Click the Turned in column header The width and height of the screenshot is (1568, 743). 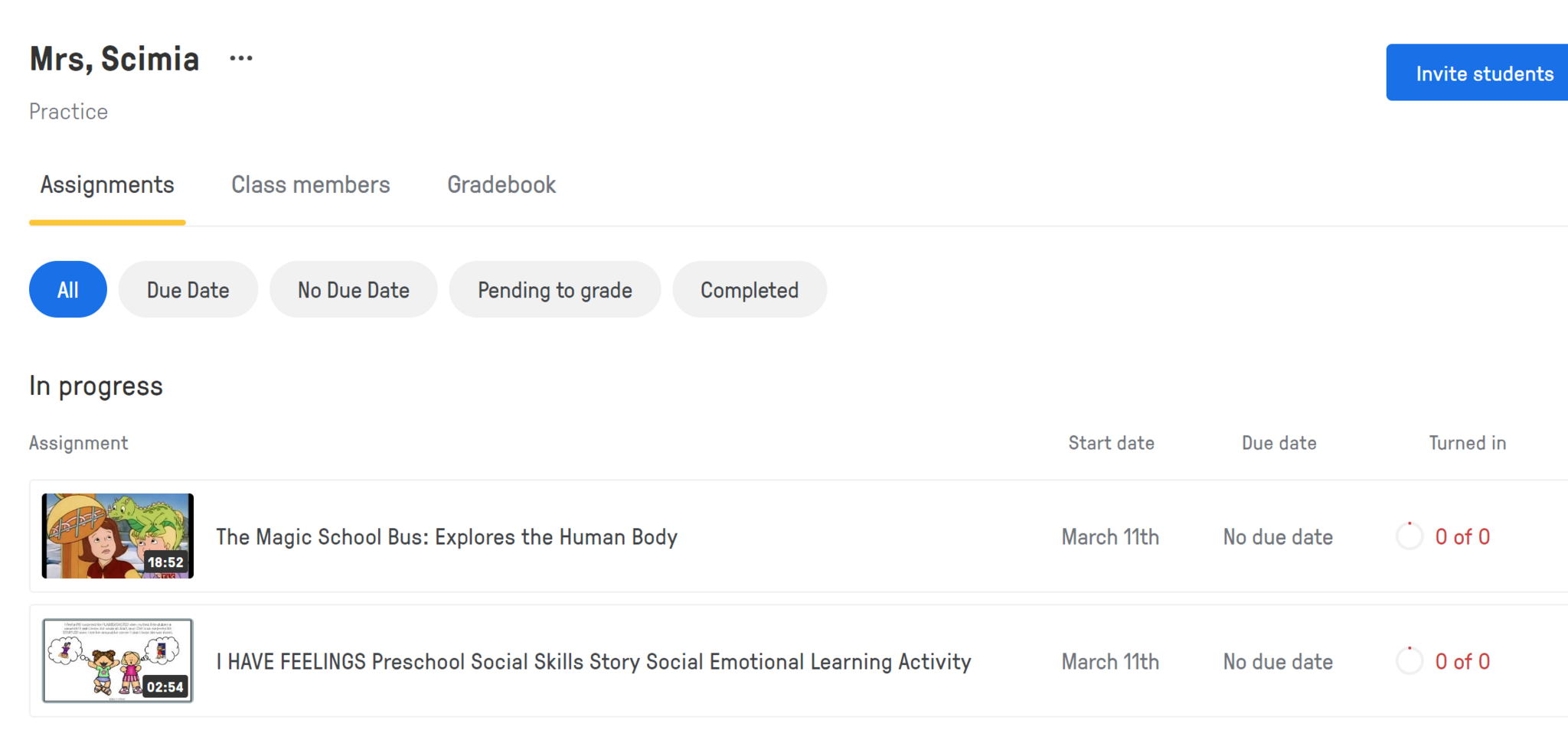pyautogui.click(x=1467, y=443)
